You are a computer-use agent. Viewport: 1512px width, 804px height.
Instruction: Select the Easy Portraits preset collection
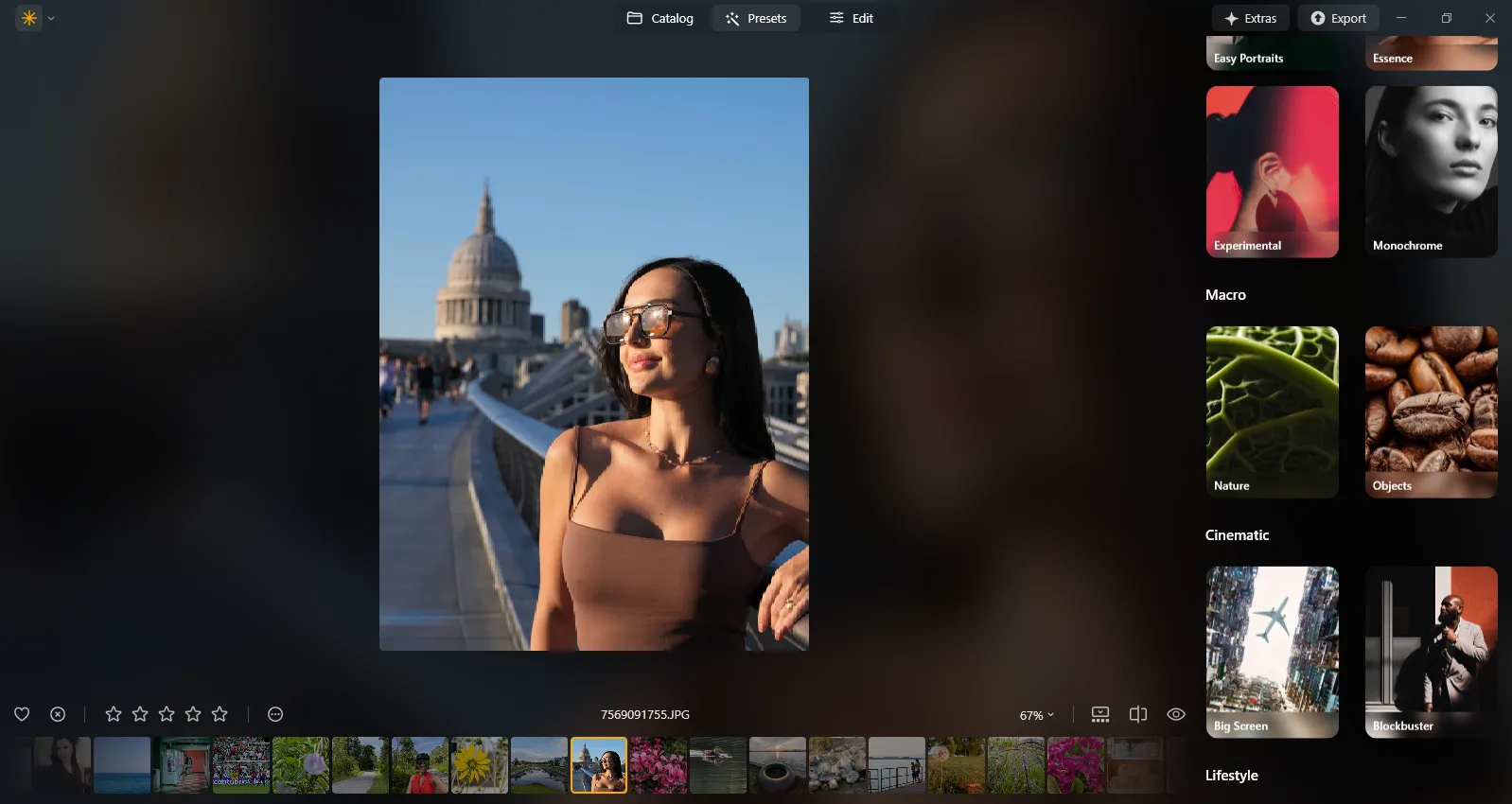pyautogui.click(x=1273, y=53)
